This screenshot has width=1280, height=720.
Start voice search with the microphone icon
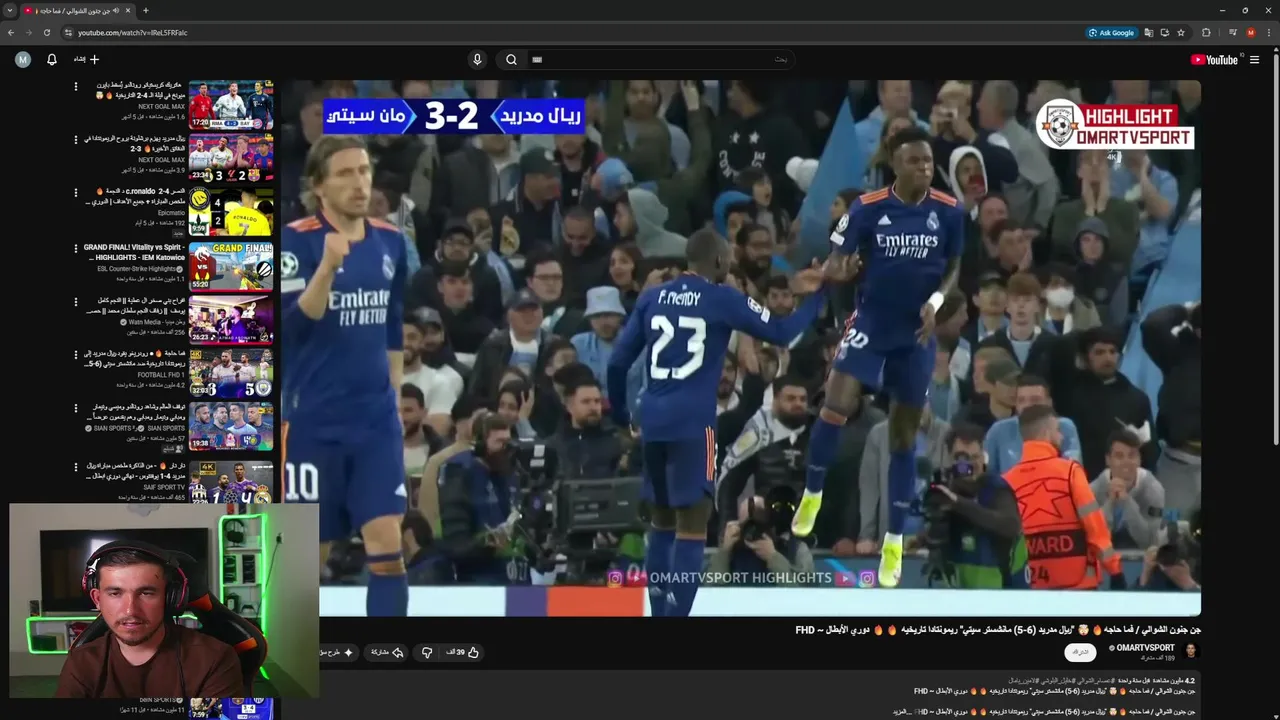tap(477, 60)
